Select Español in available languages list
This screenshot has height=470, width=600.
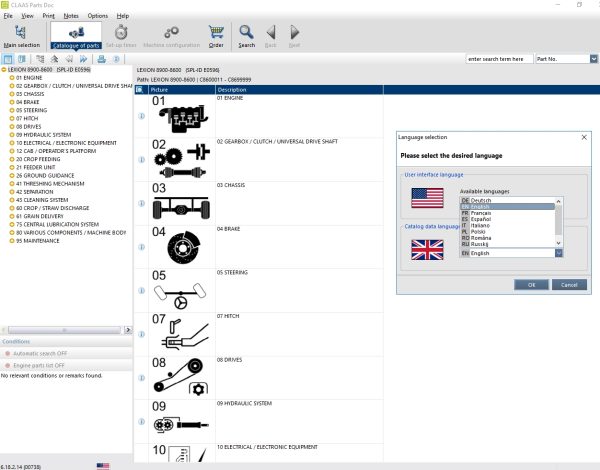(507, 219)
